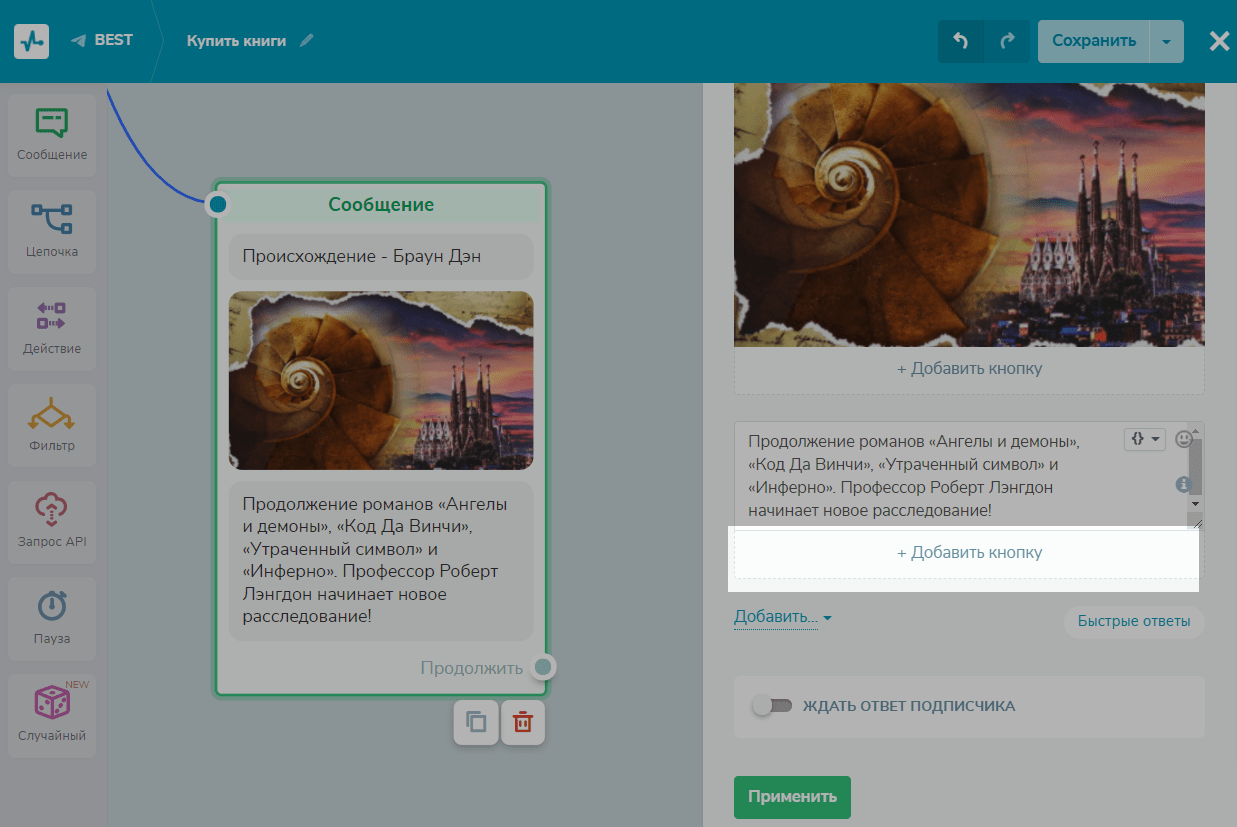
Task: Redo the last change
Action: [1007, 41]
